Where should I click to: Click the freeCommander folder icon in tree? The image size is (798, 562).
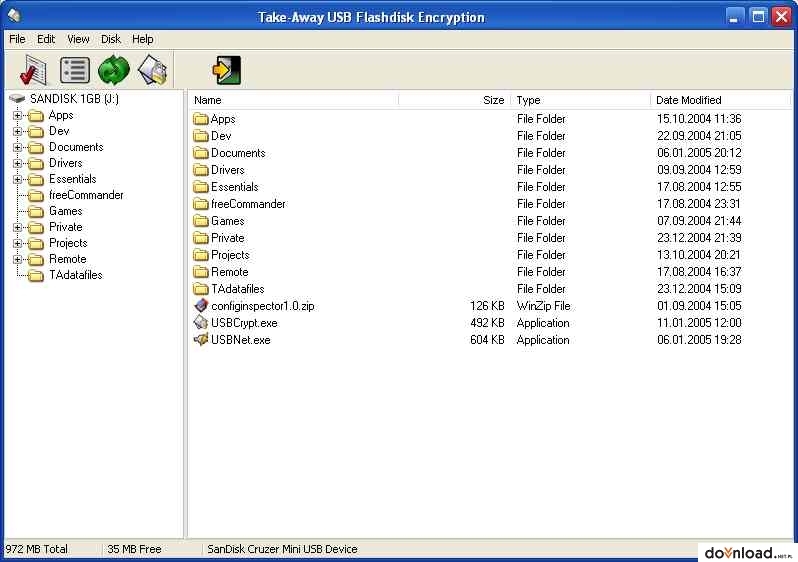pyautogui.click(x=36, y=195)
